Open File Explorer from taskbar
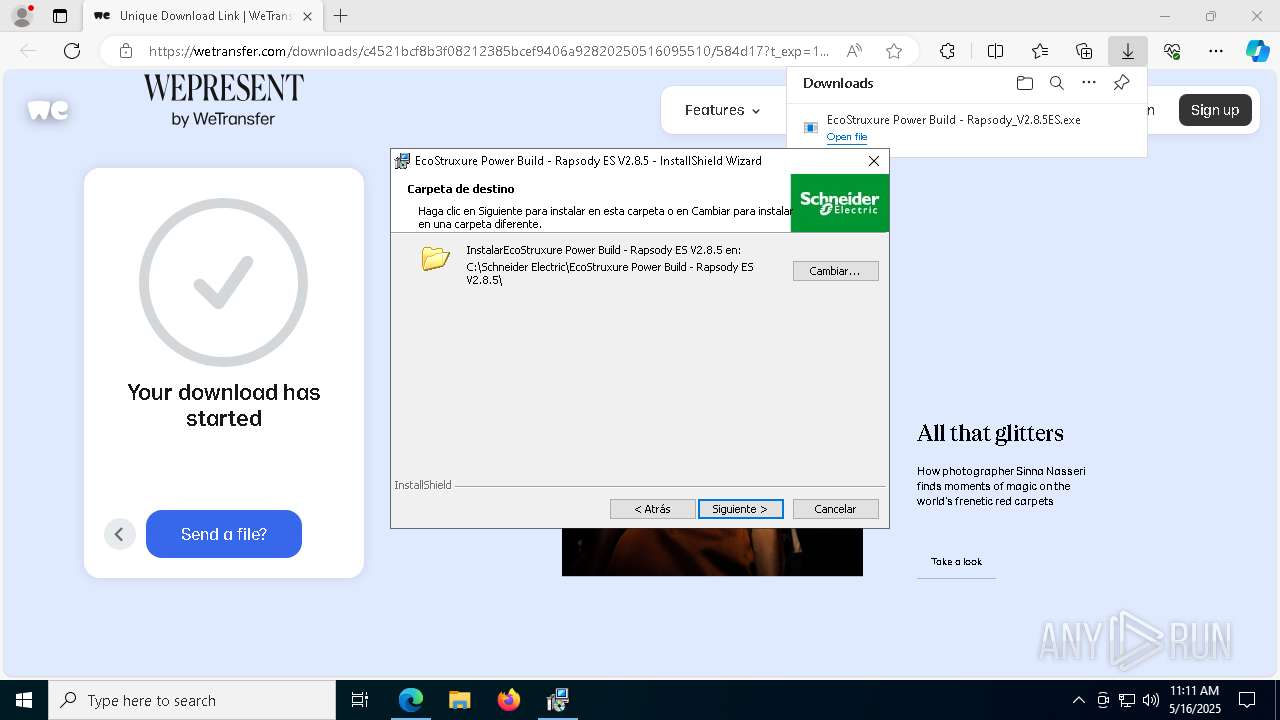1280x720 pixels. point(459,700)
